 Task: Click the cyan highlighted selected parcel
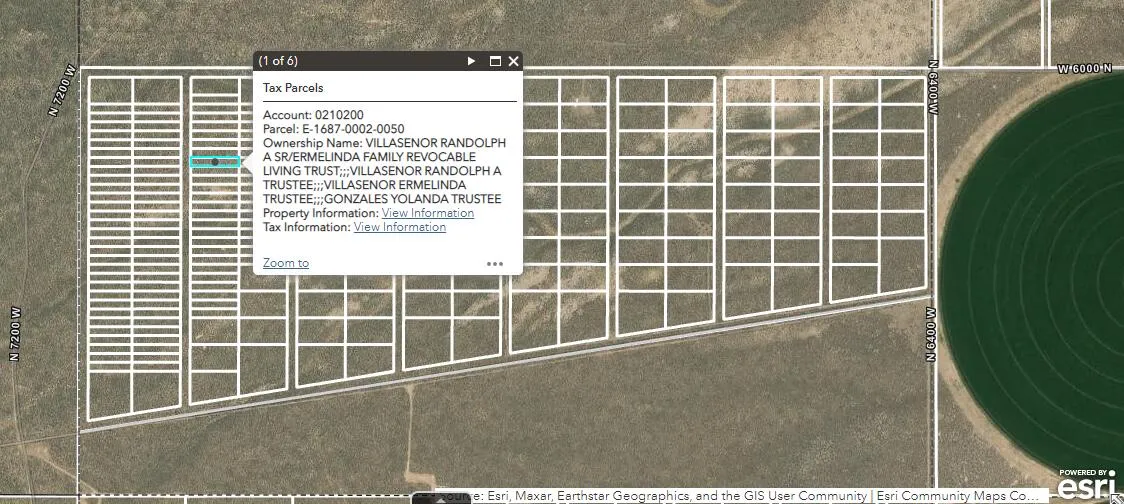tap(227, 162)
